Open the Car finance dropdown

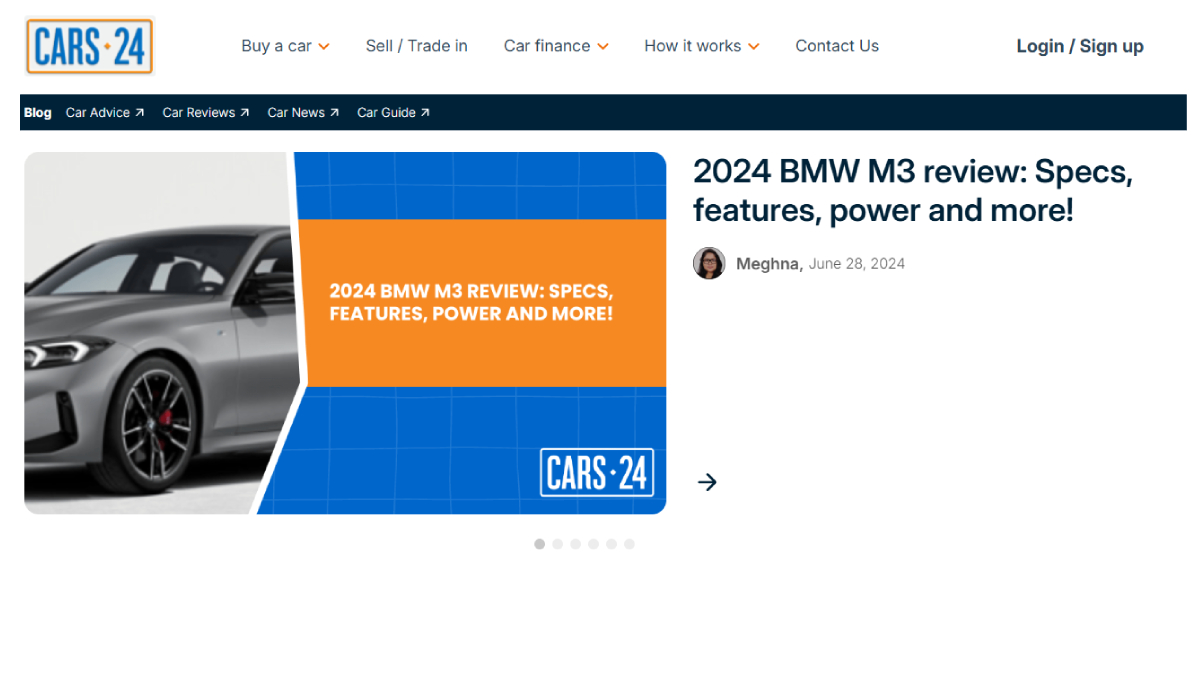(x=556, y=46)
